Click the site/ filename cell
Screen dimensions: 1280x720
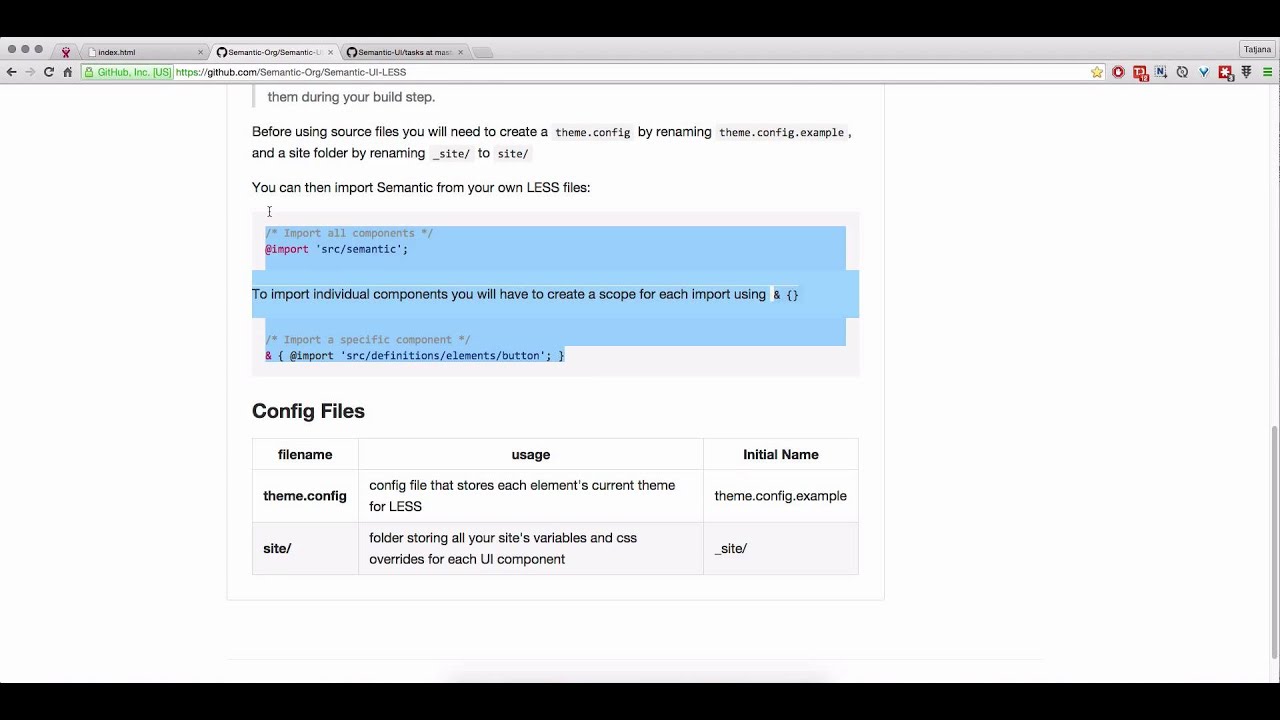tap(305, 548)
